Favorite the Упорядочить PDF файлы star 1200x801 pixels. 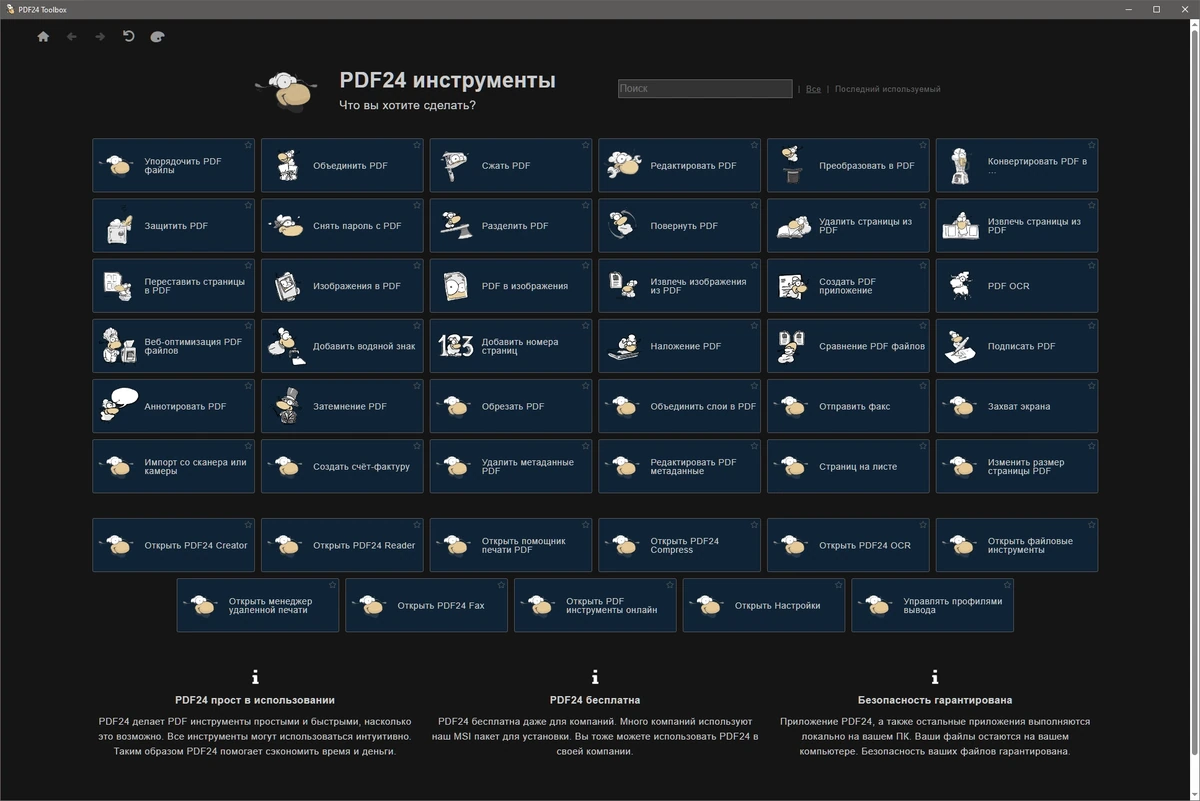(249, 145)
